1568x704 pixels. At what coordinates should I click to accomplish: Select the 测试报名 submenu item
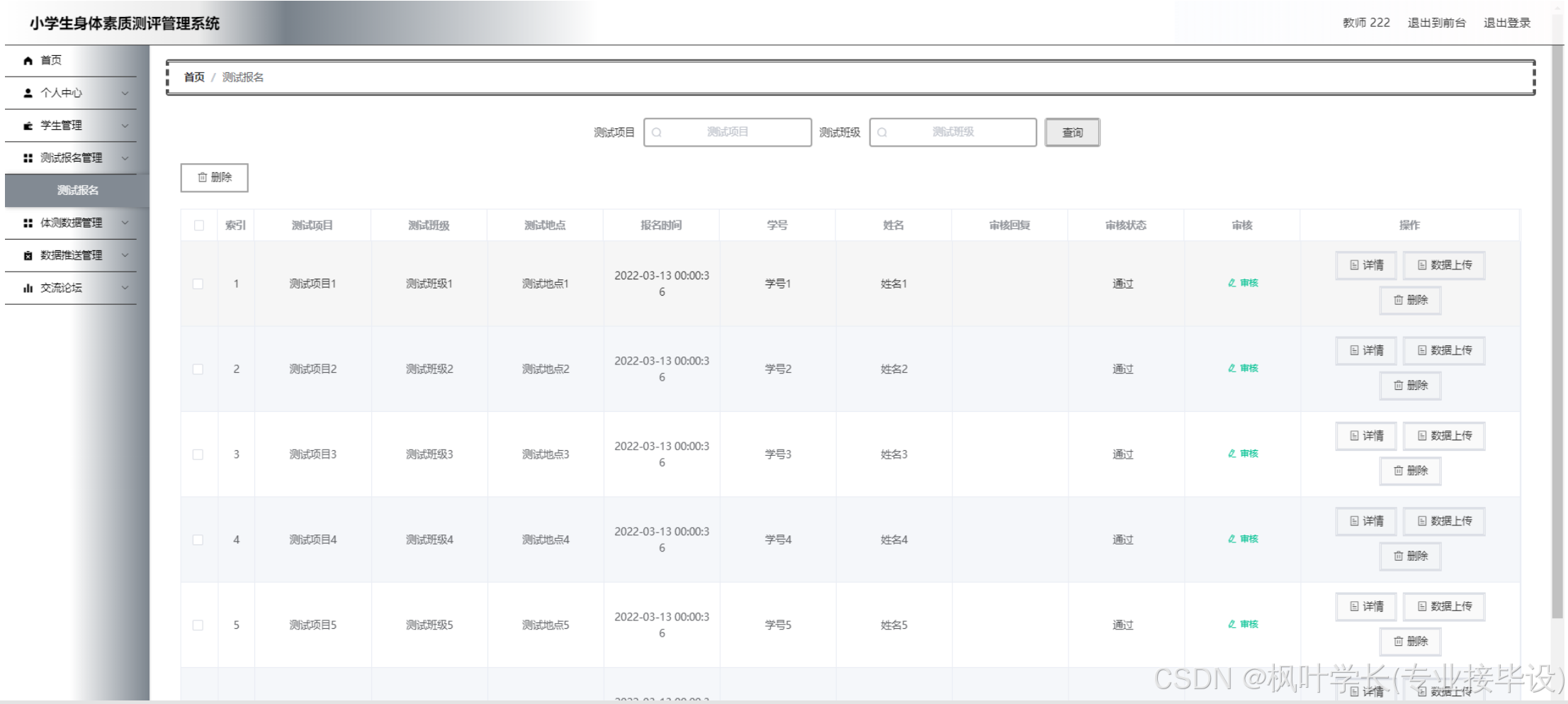click(x=77, y=191)
